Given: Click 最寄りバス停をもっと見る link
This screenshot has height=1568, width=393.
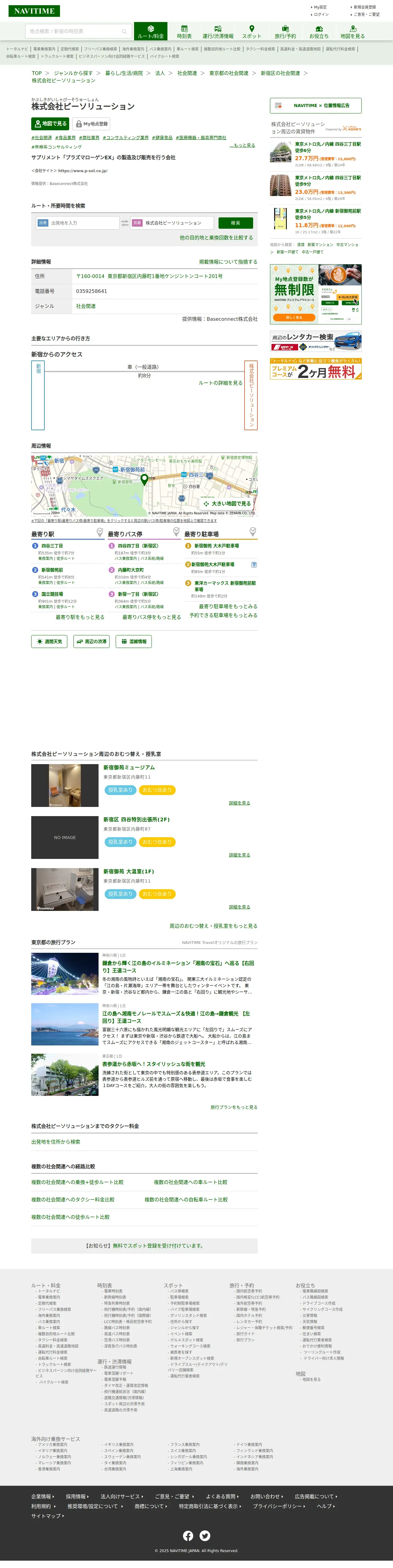Looking at the screenshot, I should [x=152, y=617].
